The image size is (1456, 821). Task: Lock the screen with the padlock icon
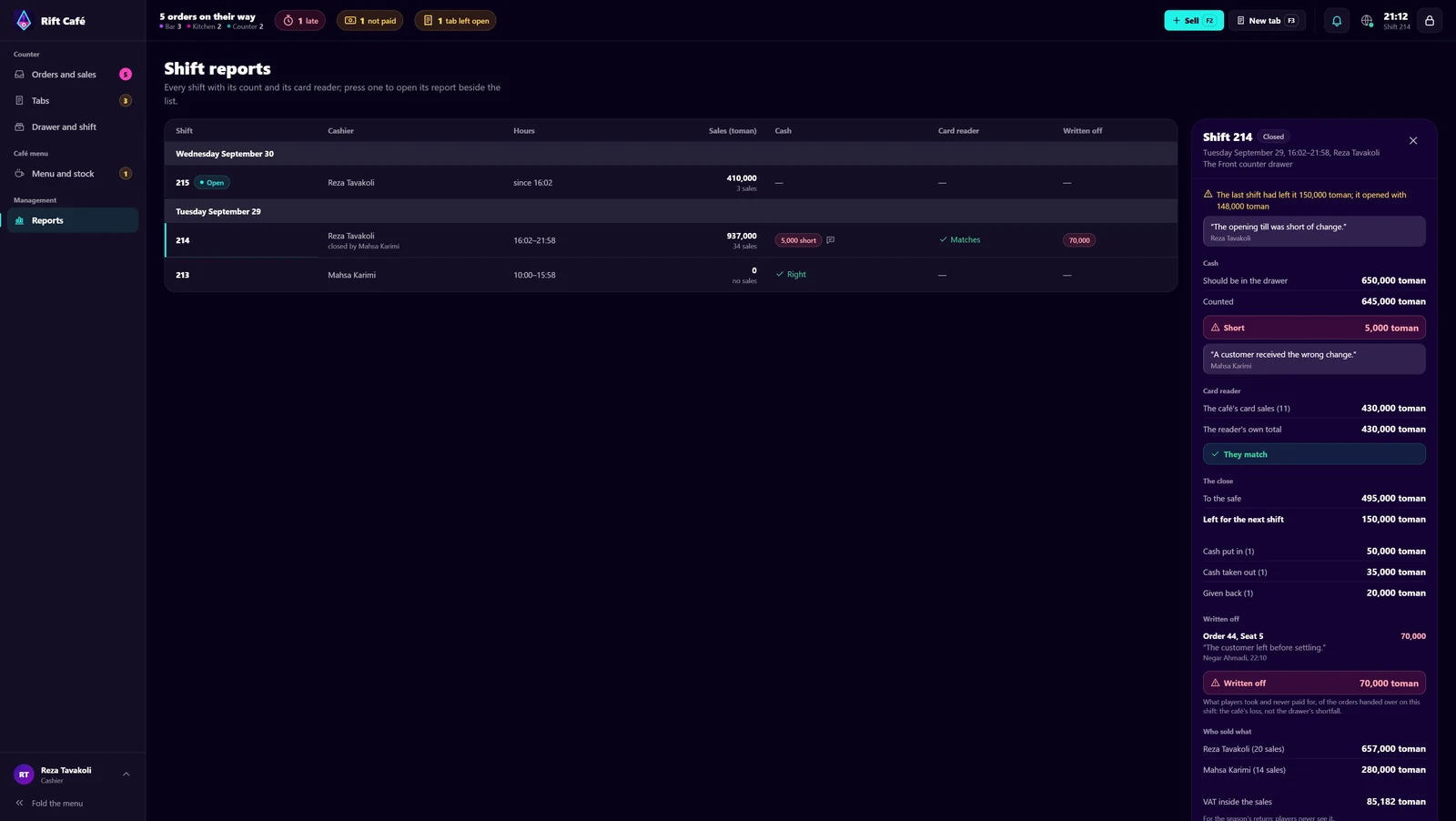1430,20
